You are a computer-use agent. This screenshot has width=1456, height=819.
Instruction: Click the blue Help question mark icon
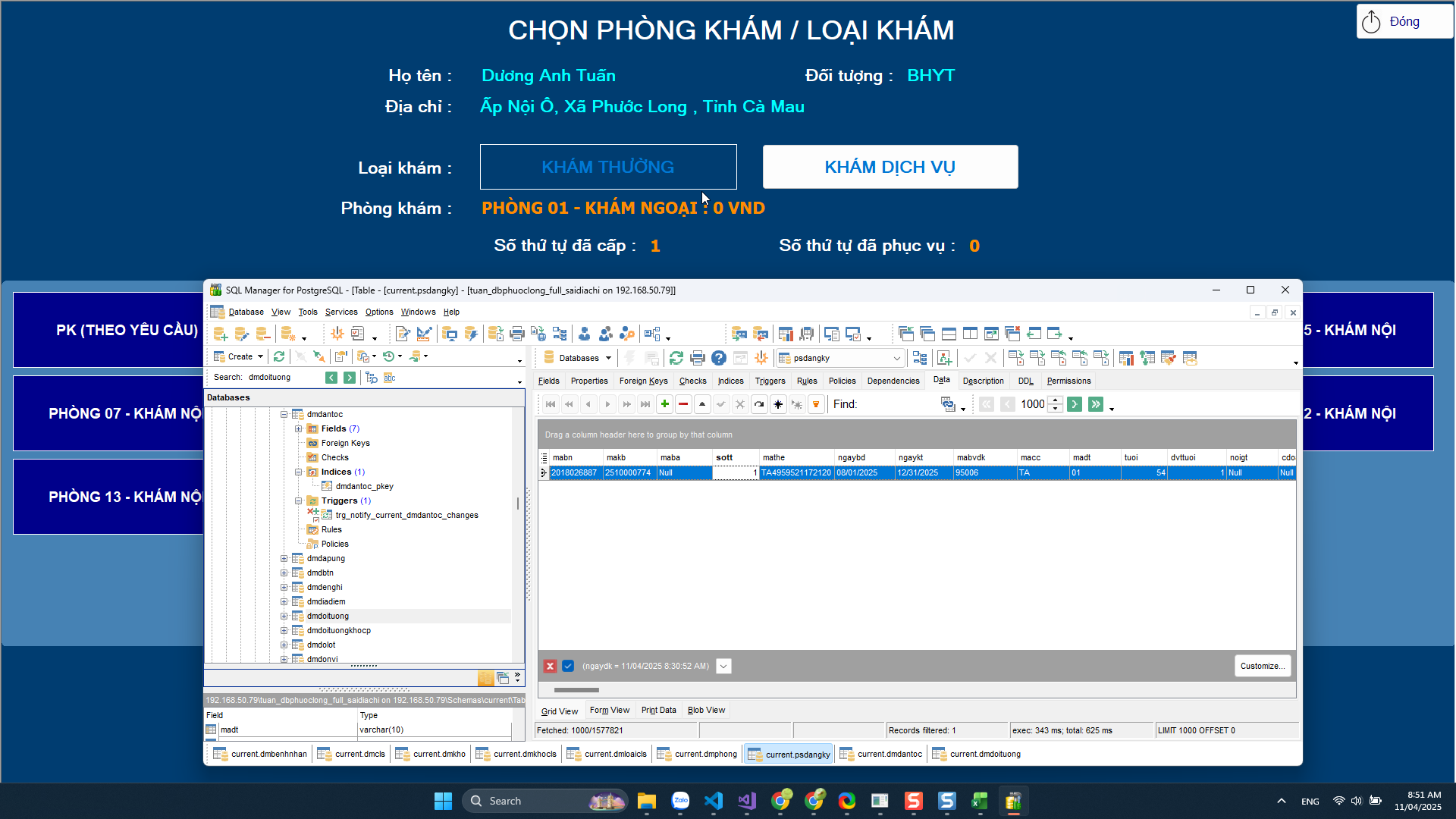pyautogui.click(x=719, y=358)
